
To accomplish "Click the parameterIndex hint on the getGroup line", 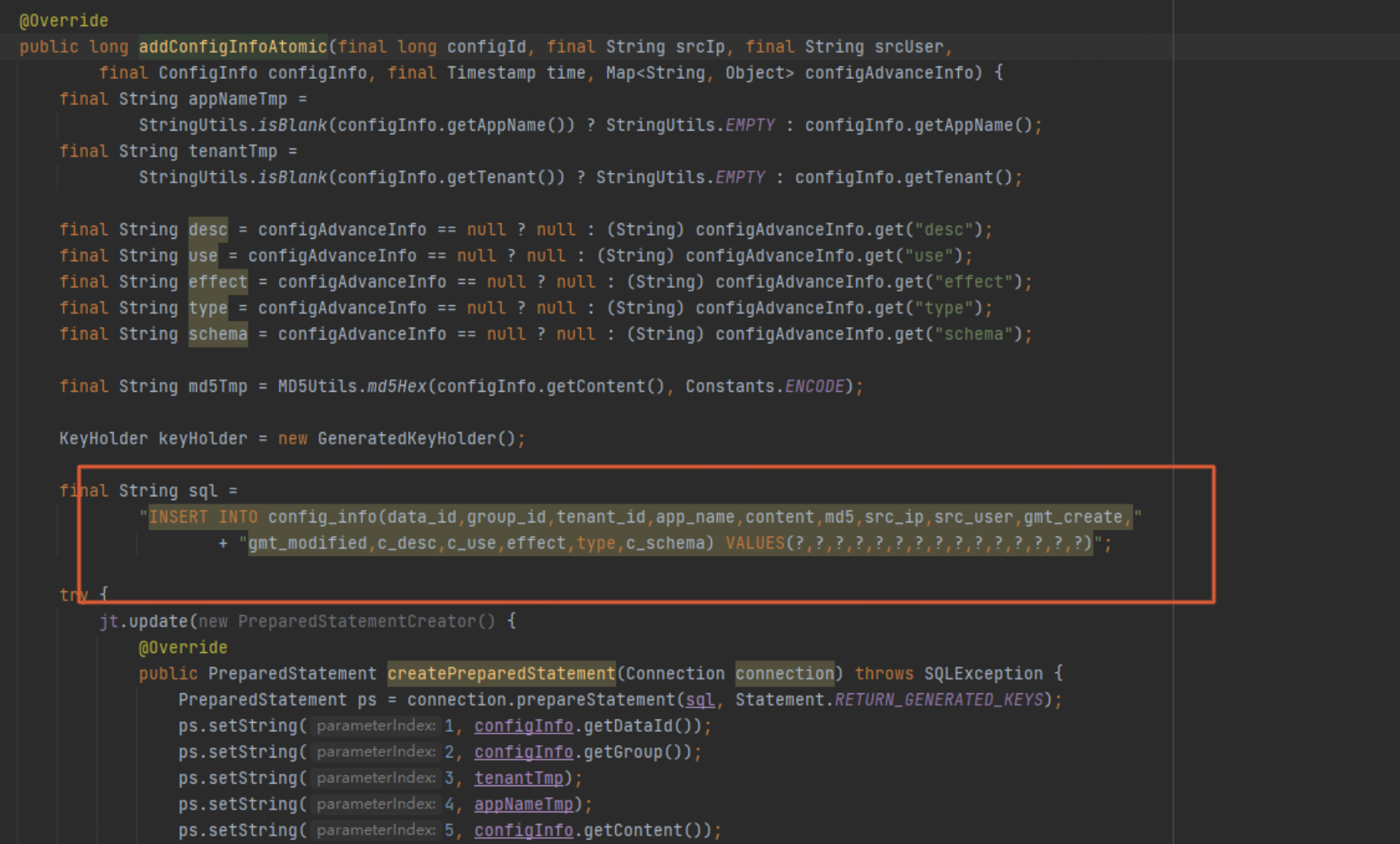I will click(x=376, y=752).
